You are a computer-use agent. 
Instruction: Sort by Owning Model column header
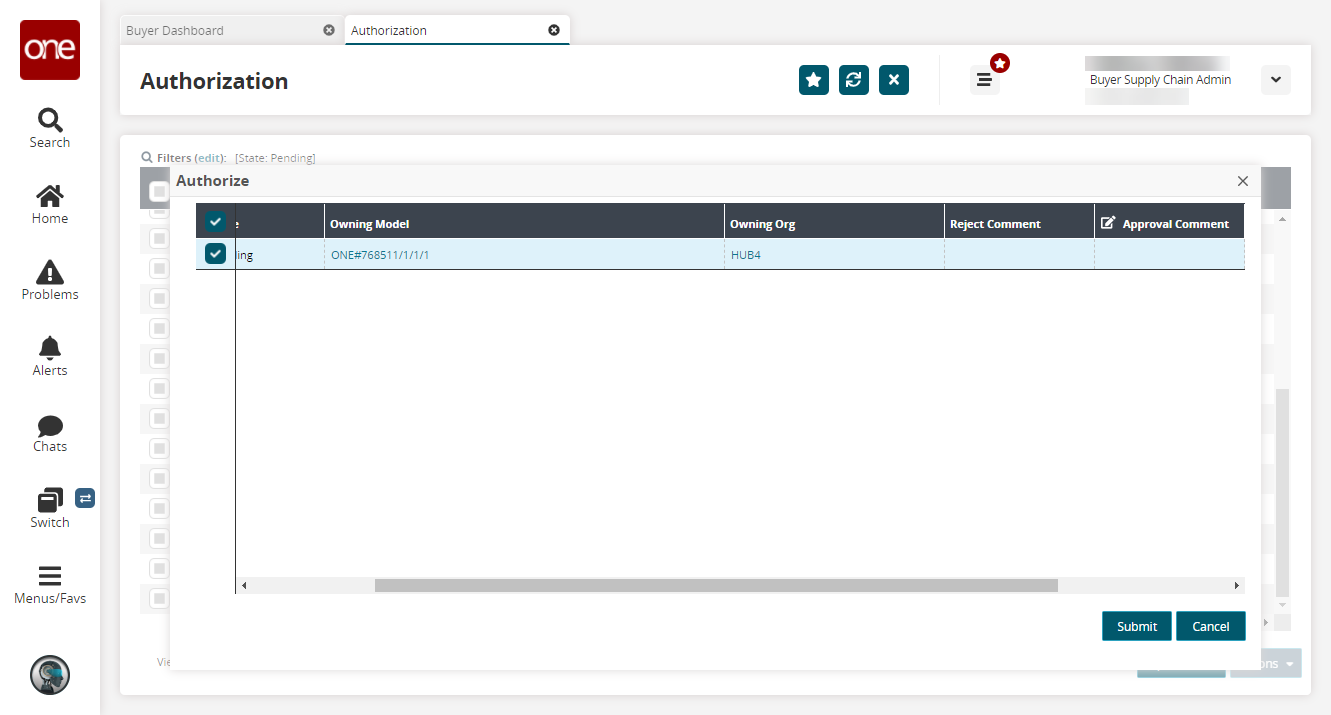524,223
